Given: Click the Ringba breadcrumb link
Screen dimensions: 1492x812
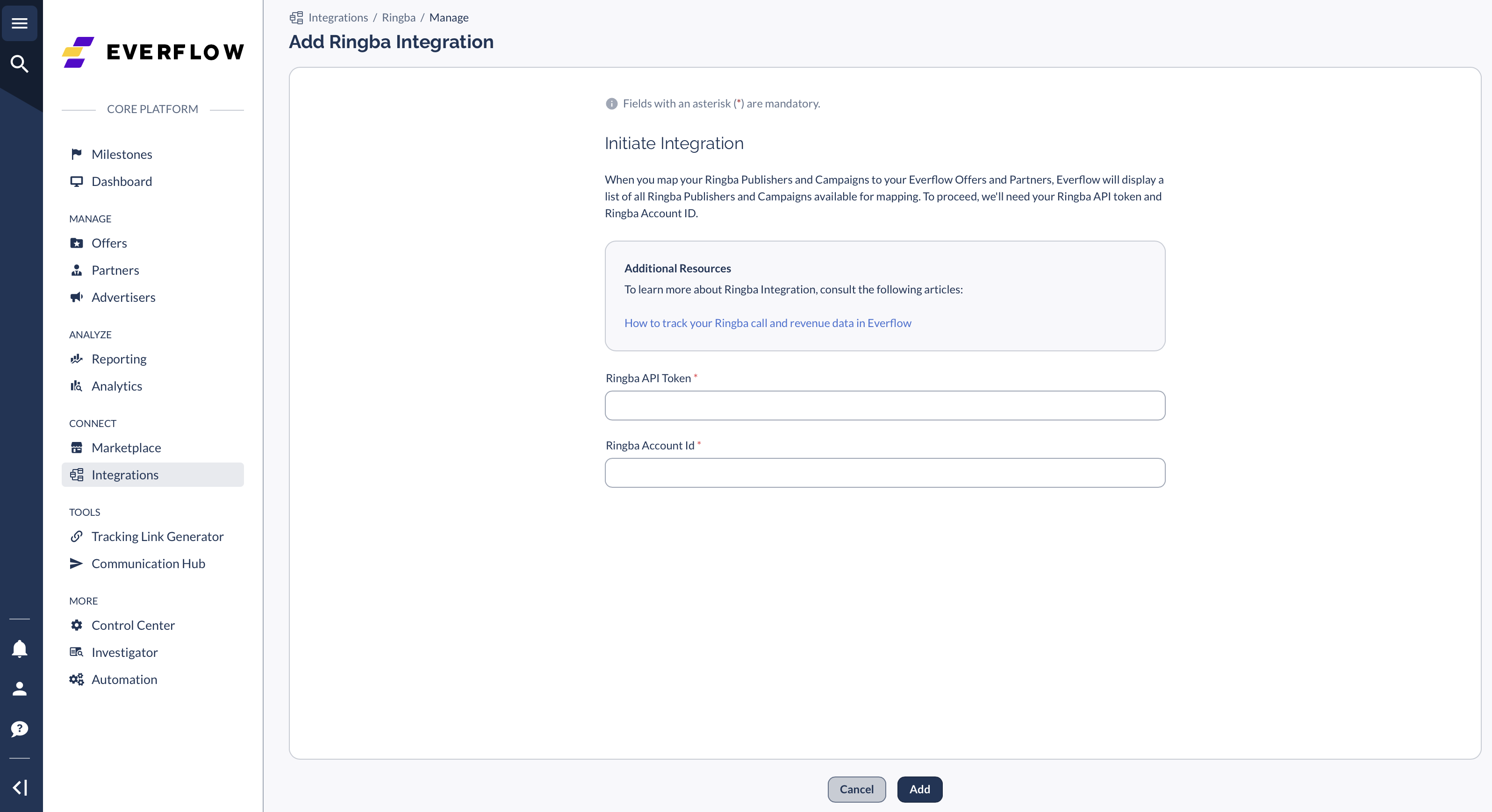Looking at the screenshot, I should [x=399, y=17].
